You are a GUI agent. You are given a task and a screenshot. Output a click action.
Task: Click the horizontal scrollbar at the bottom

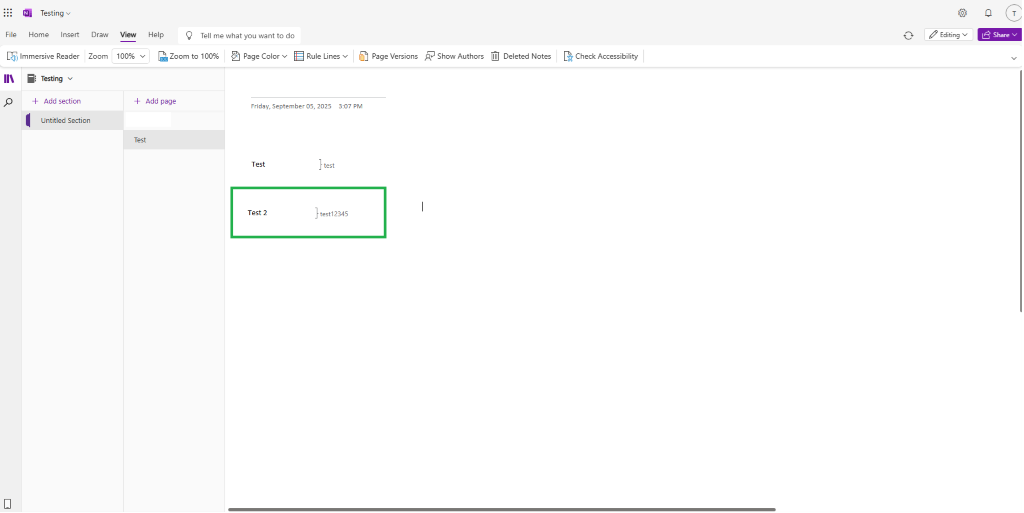(x=502, y=509)
